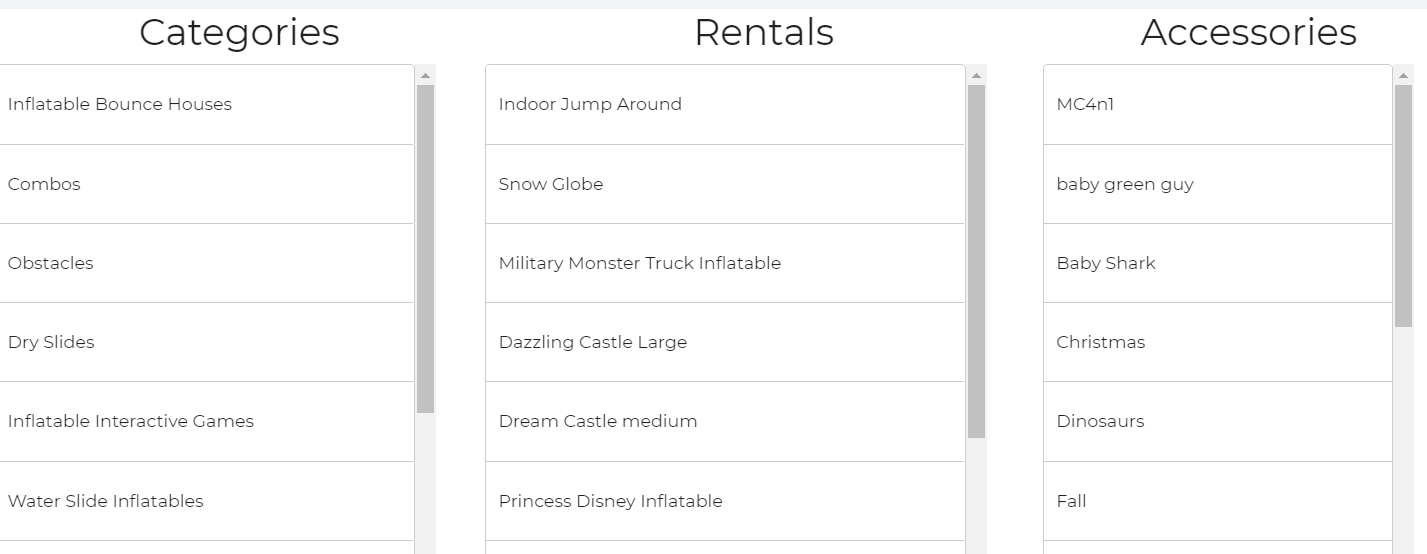Choose the Combos category
Screen dimensions: 1427x554
click(x=44, y=184)
